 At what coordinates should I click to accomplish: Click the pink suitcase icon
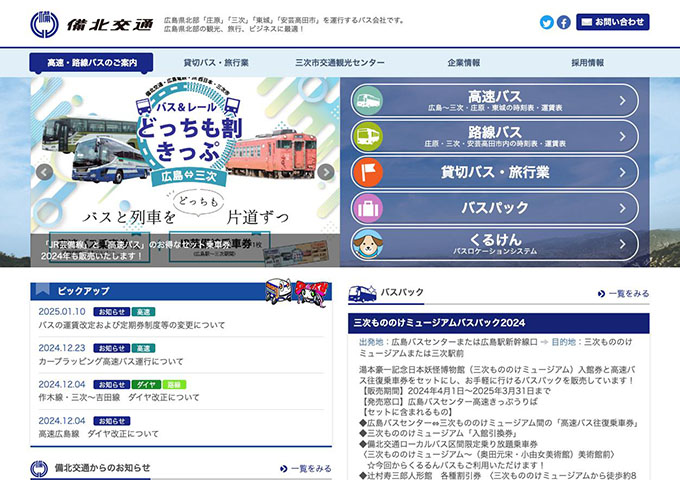point(368,209)
